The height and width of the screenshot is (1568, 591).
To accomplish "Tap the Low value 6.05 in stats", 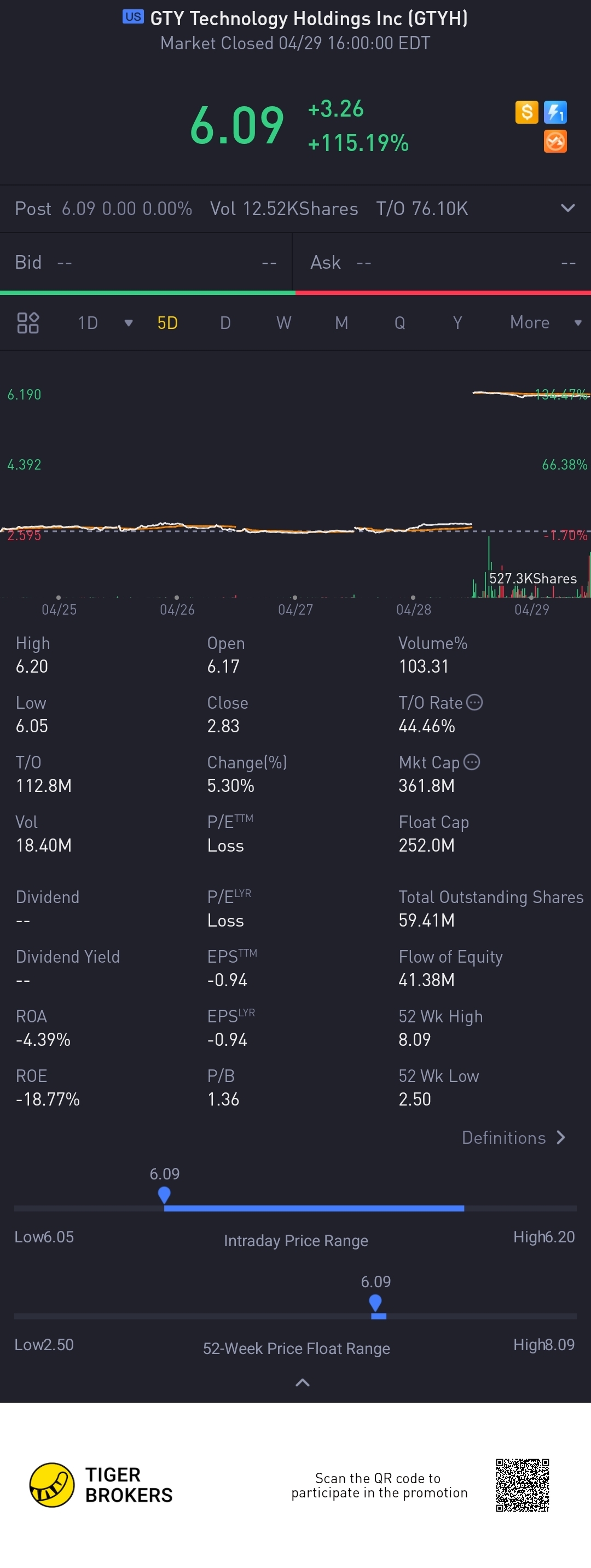I will click(32, 726).
